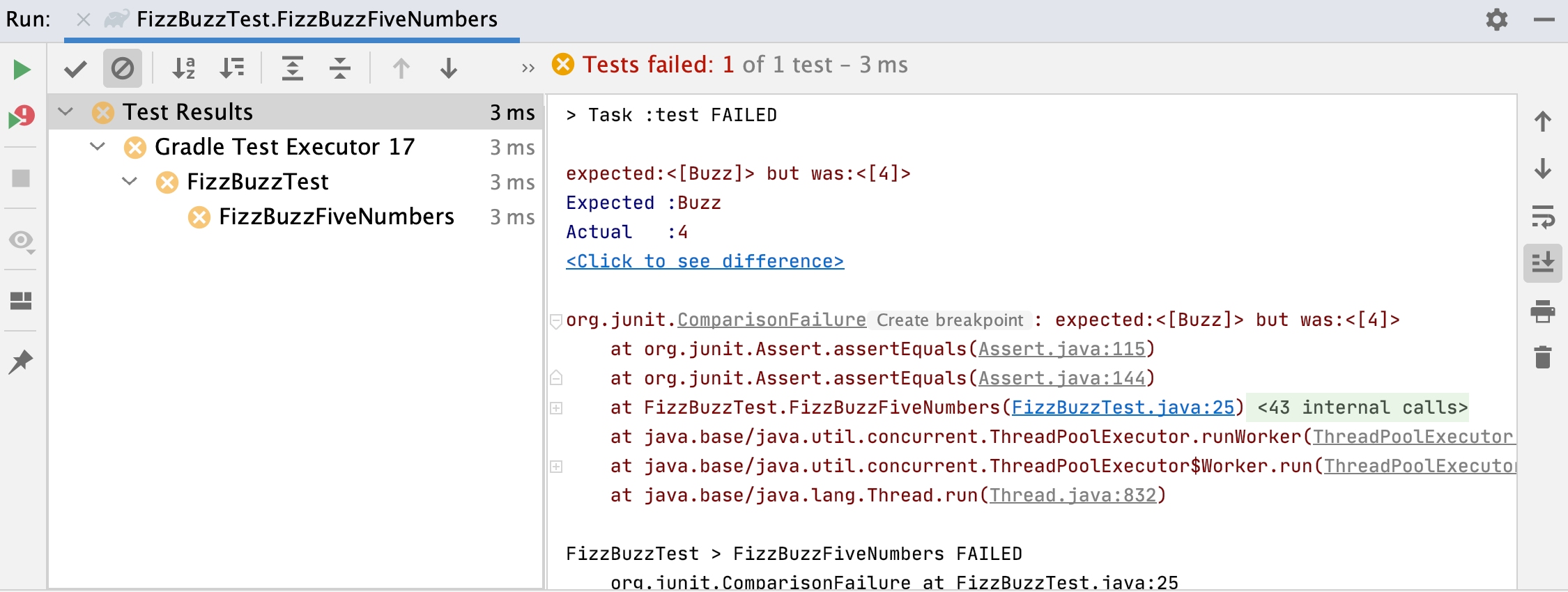
Task: Toggle soft-wrap in console output
Action: coord(1543,217)
